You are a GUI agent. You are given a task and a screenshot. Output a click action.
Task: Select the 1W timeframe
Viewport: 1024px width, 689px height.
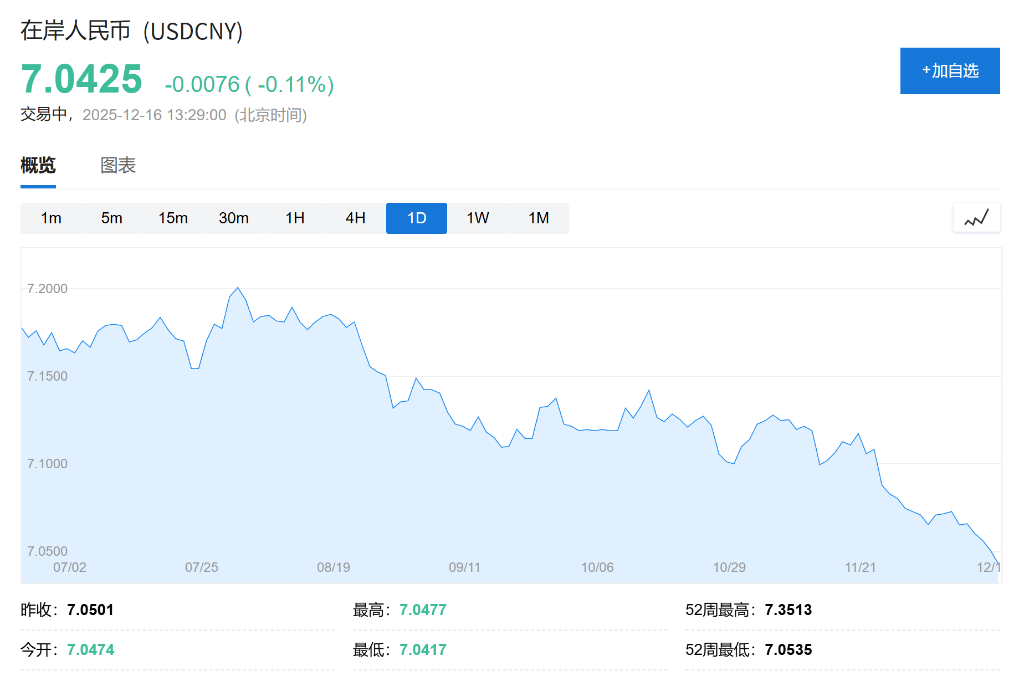pyautogui.click(x=477, y=217)
